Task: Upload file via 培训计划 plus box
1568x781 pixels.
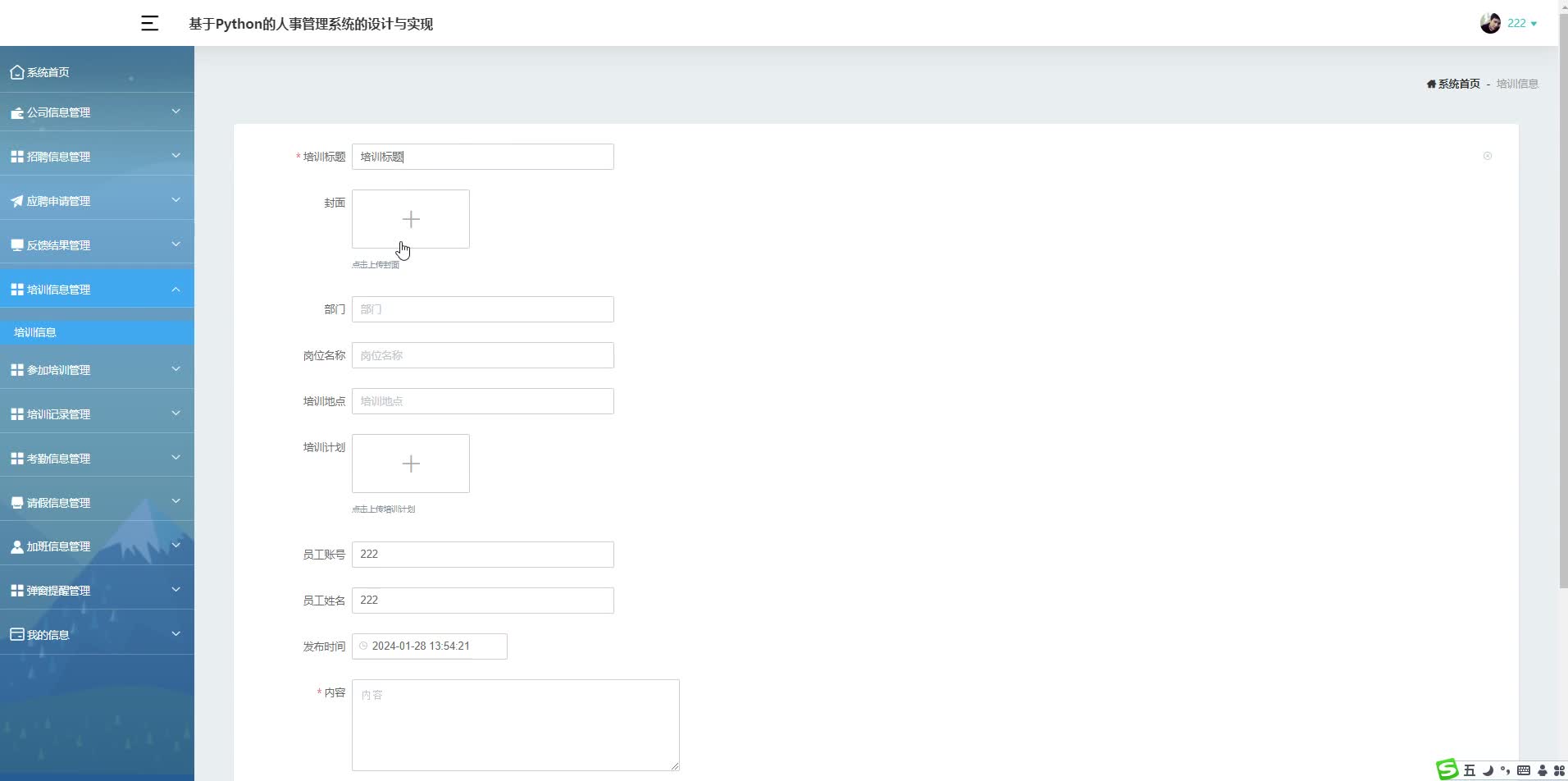Action: coord(411,464)
